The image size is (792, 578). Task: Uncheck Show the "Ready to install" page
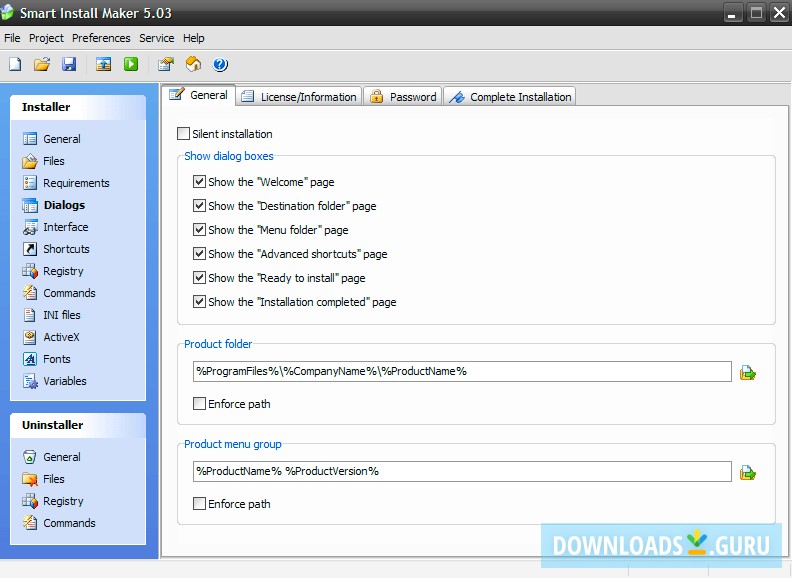click(x=200, y=277)
